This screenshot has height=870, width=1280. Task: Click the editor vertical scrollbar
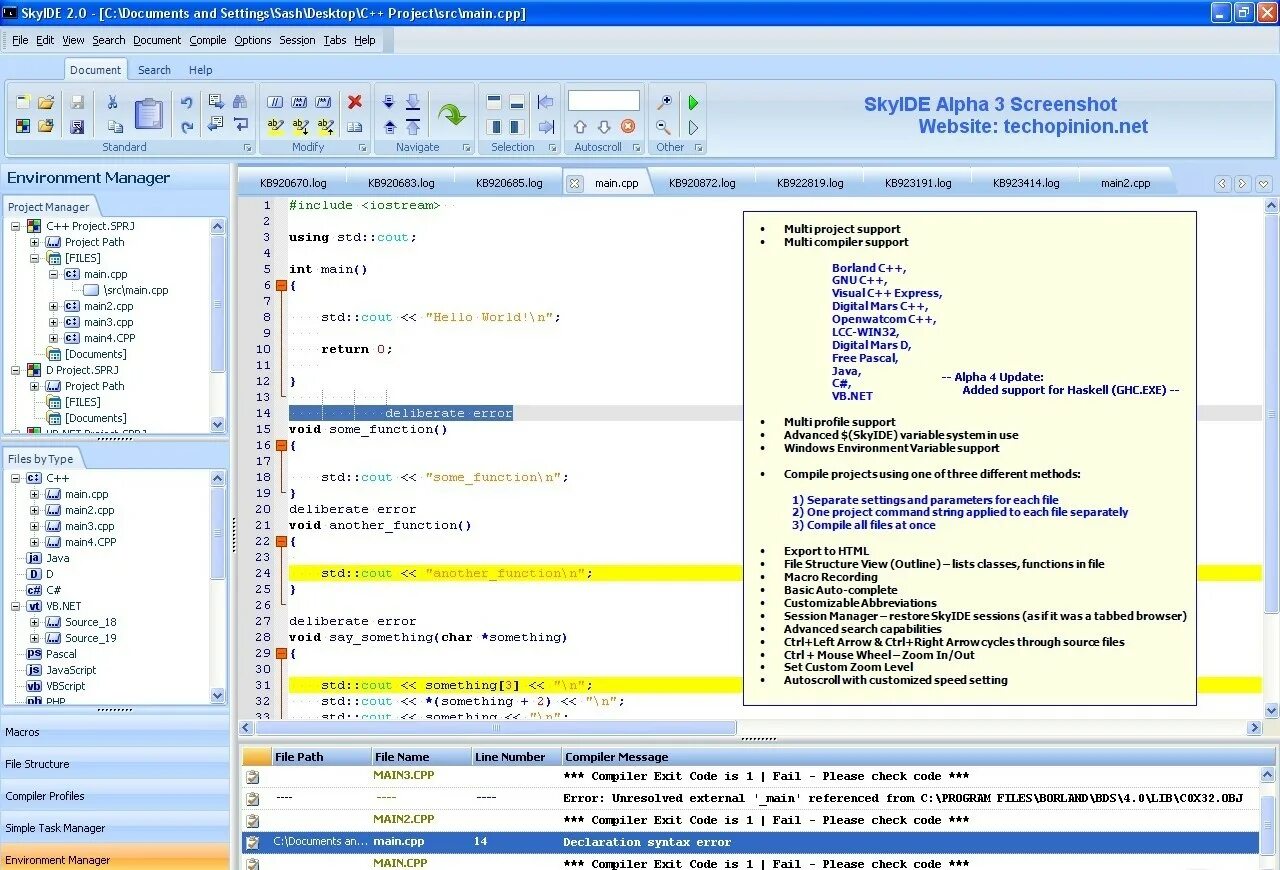coord(1271,457)
